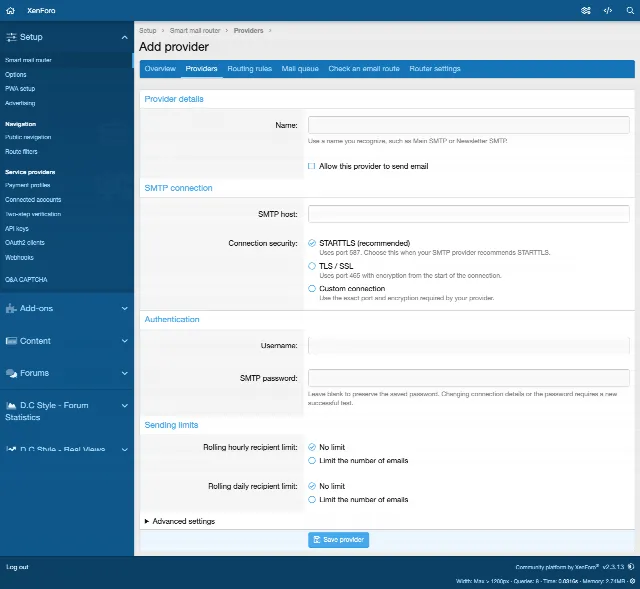This screenshot has width=640, height=589.
Task: Switch to the Overview tab
Action: pyautogui.click(x=160, y=69)
